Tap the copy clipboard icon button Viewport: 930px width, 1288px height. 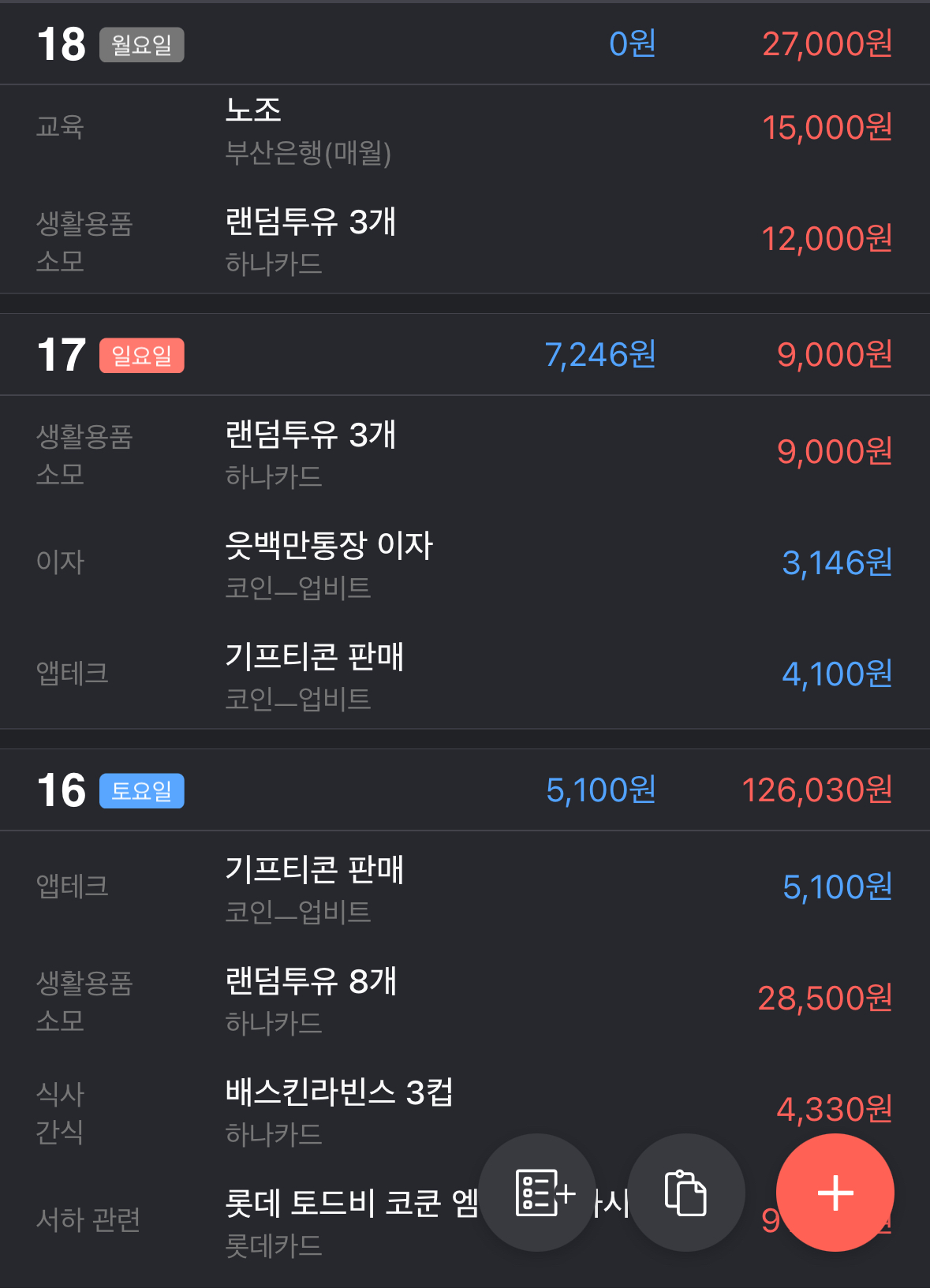point(686,1192)
